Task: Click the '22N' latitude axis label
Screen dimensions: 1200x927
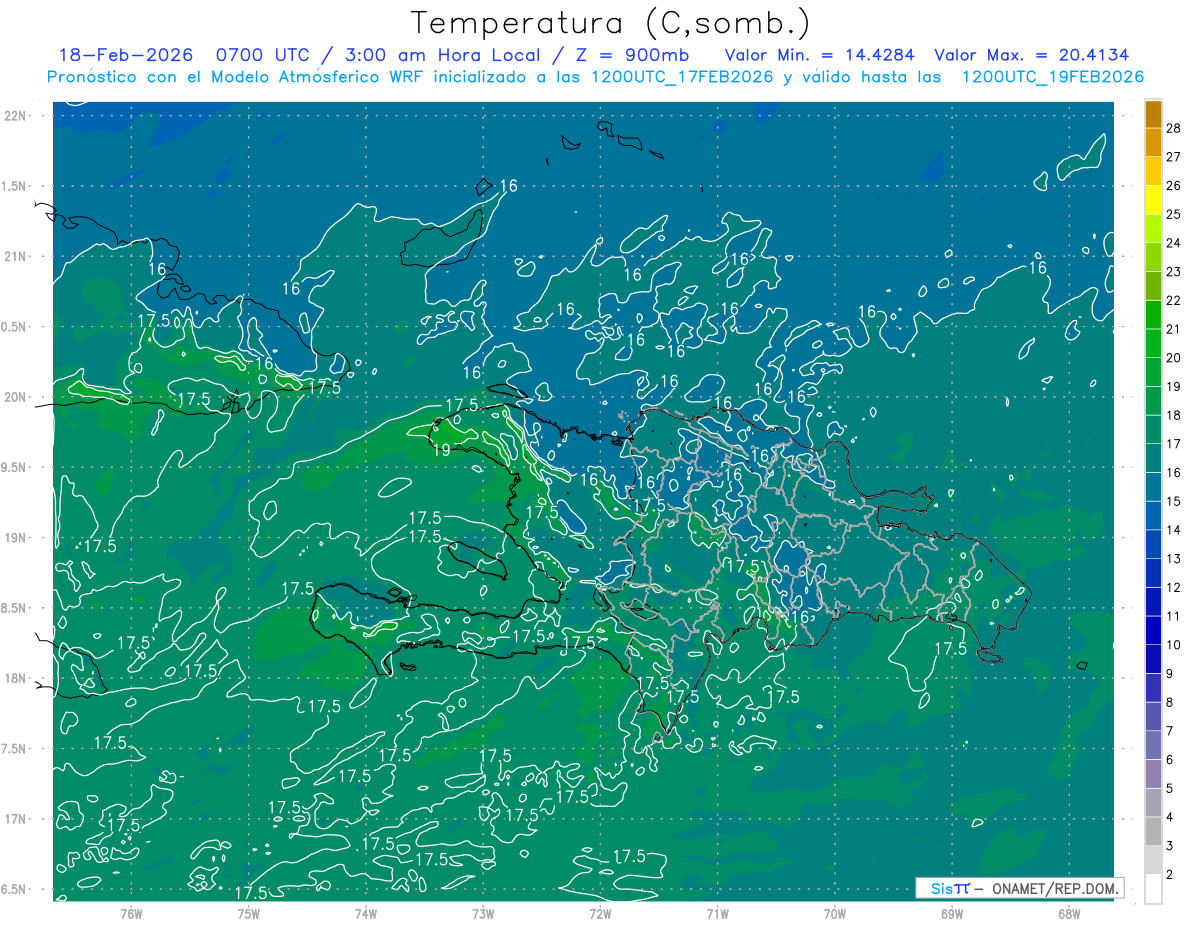Action: (16, 115)
